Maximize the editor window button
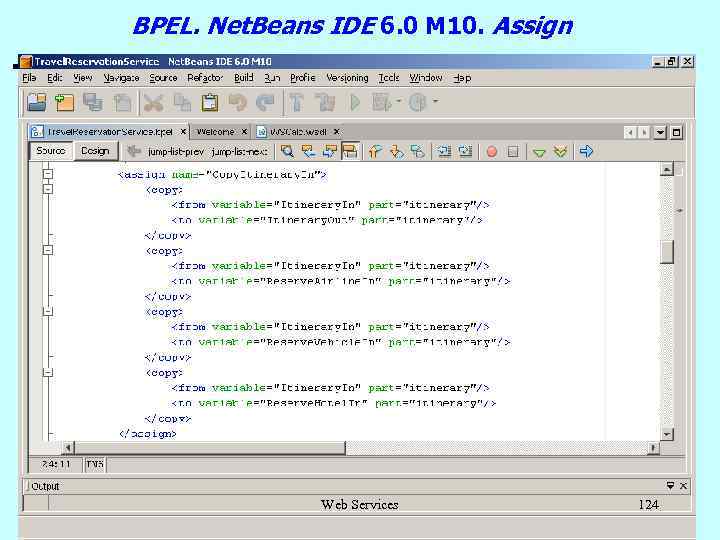 (676, 133)
